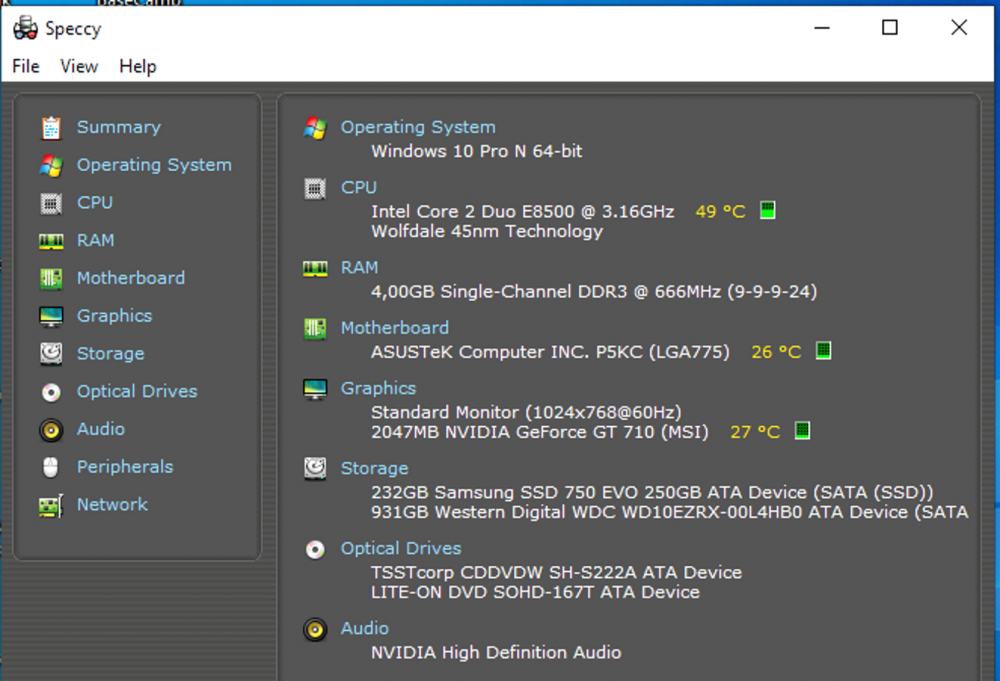
Task: Click the Optical Drives disc icon in sidebar
Action: click(51, 392)
